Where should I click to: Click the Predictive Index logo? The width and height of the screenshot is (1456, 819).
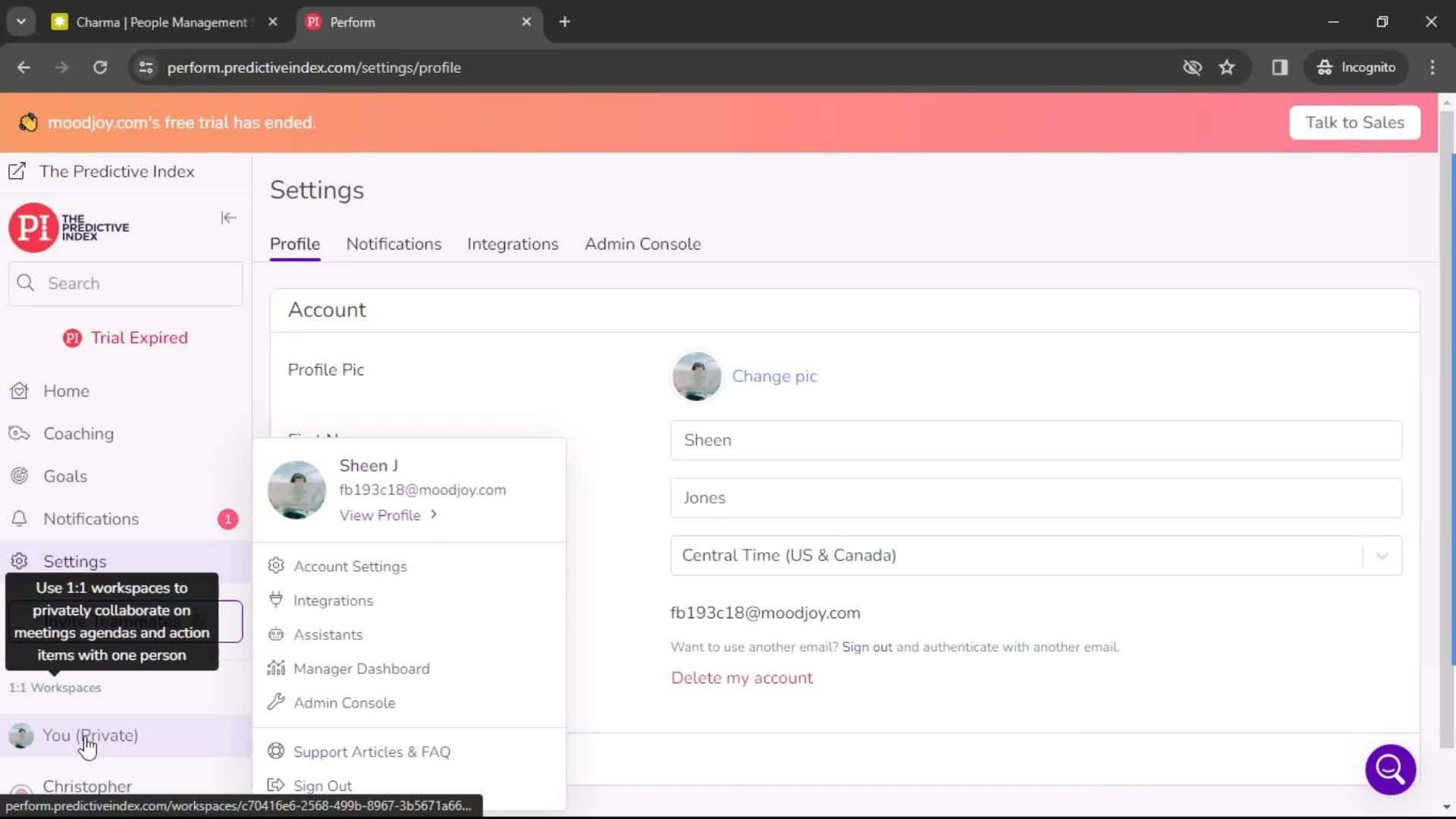click(69, 227)
